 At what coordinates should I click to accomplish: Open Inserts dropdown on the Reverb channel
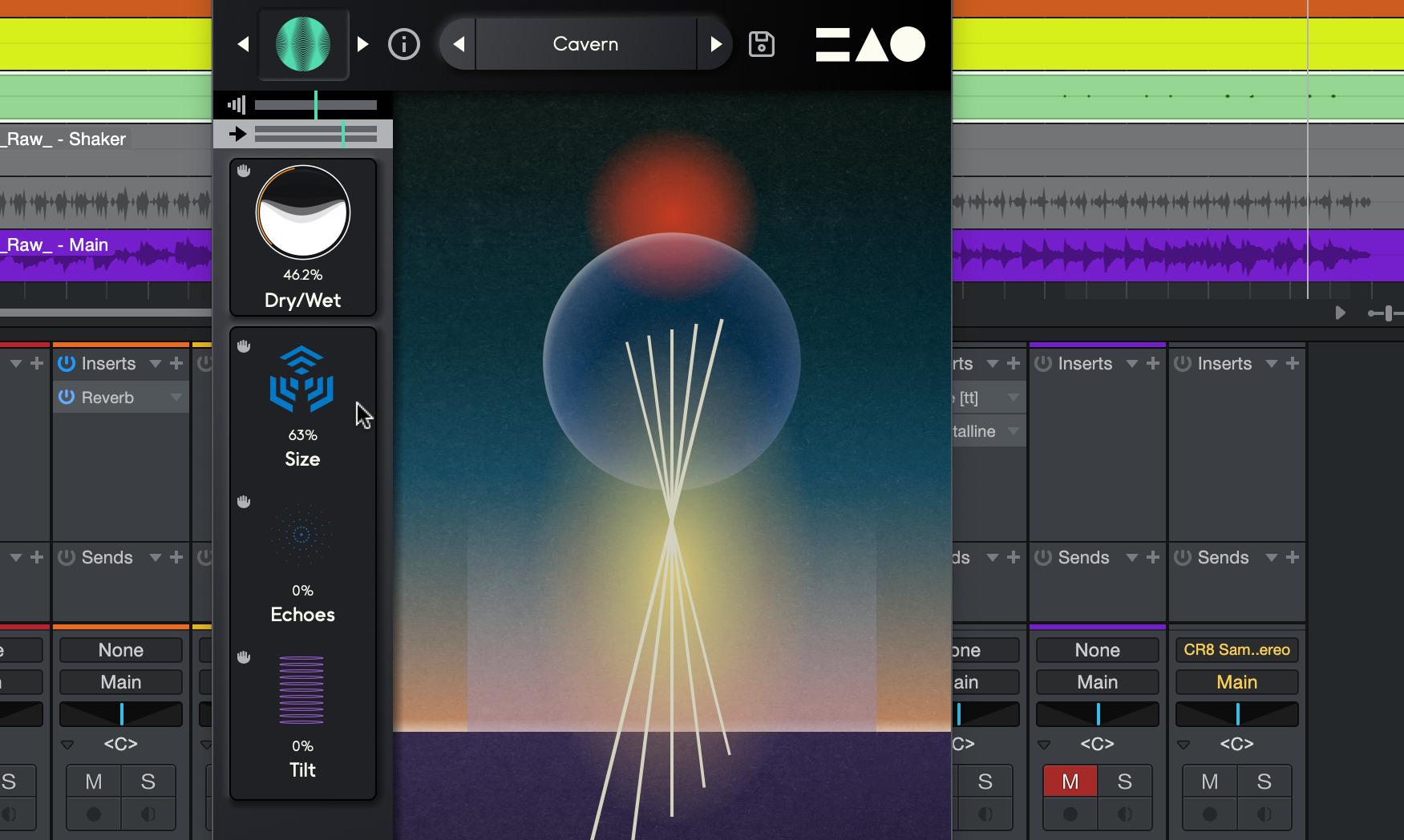coord(156,364)
